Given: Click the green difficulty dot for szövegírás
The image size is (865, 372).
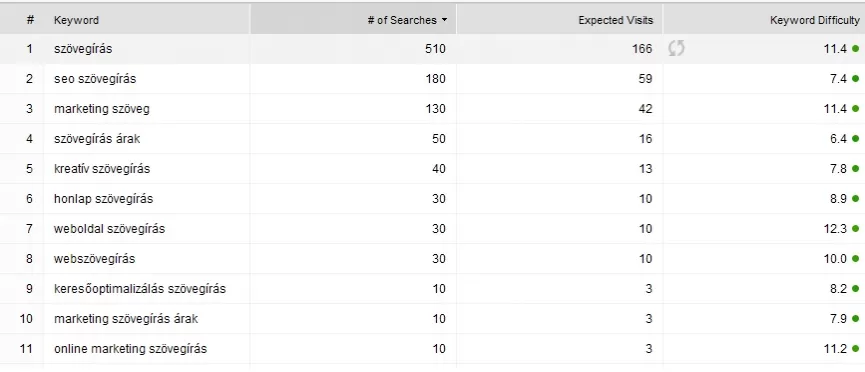Looking at the screenshot, I should [x=856, y=49].
